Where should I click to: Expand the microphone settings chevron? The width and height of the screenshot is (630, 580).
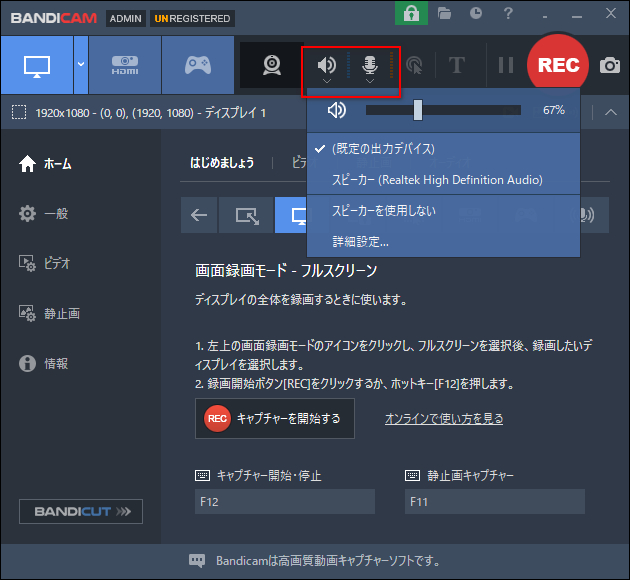coord(370,81)
